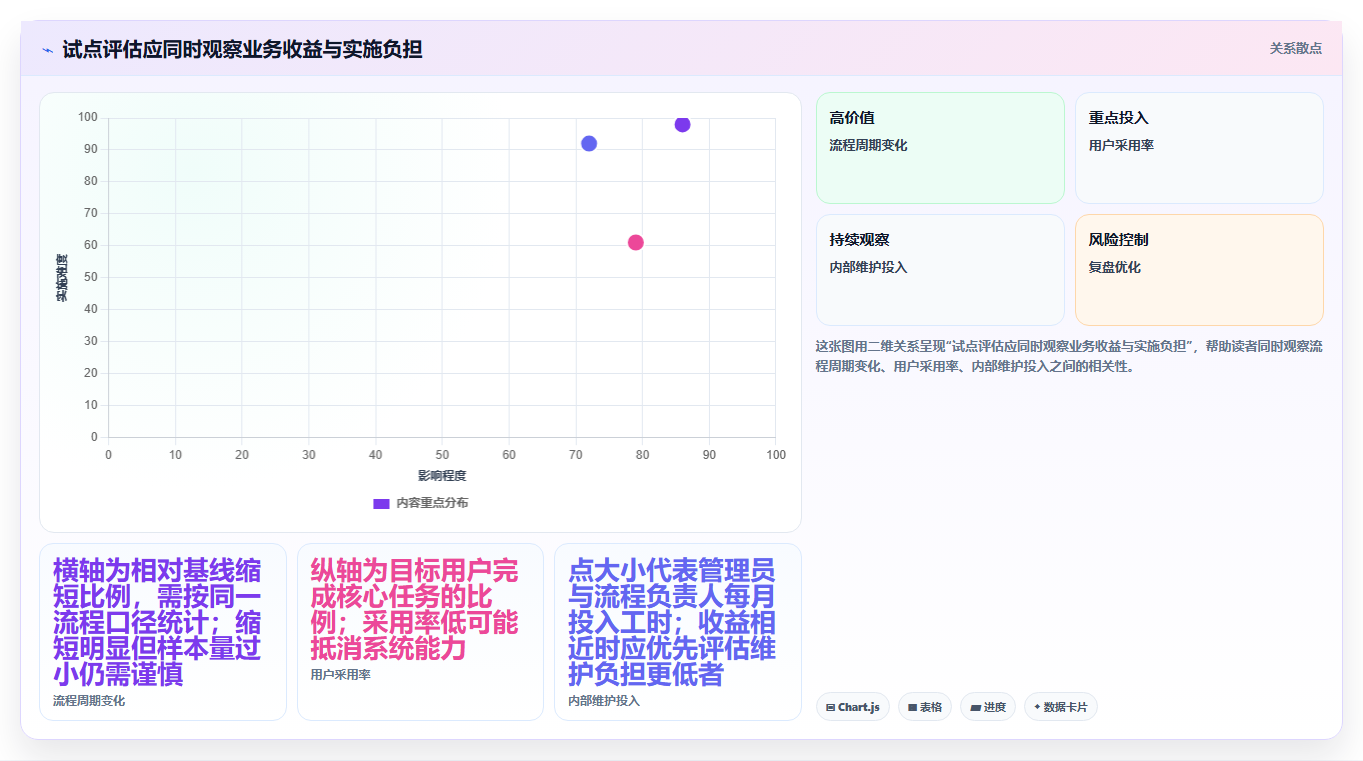
Task: Select the 表格 tag chip
Action: point(925,707)
